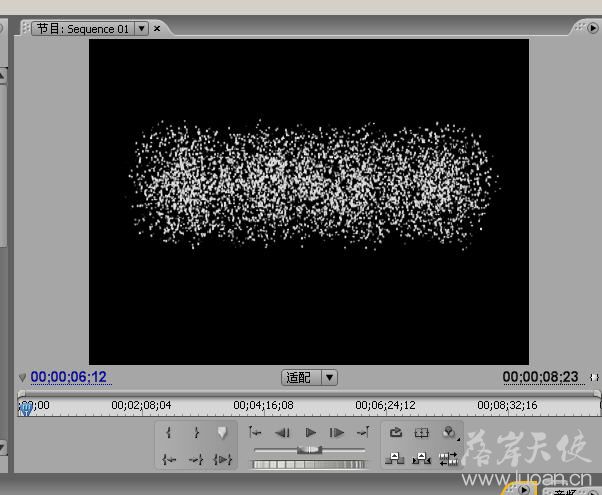The image size is (602, 495).
Task: Click the Lift button
Action: [x=394, y=459]
